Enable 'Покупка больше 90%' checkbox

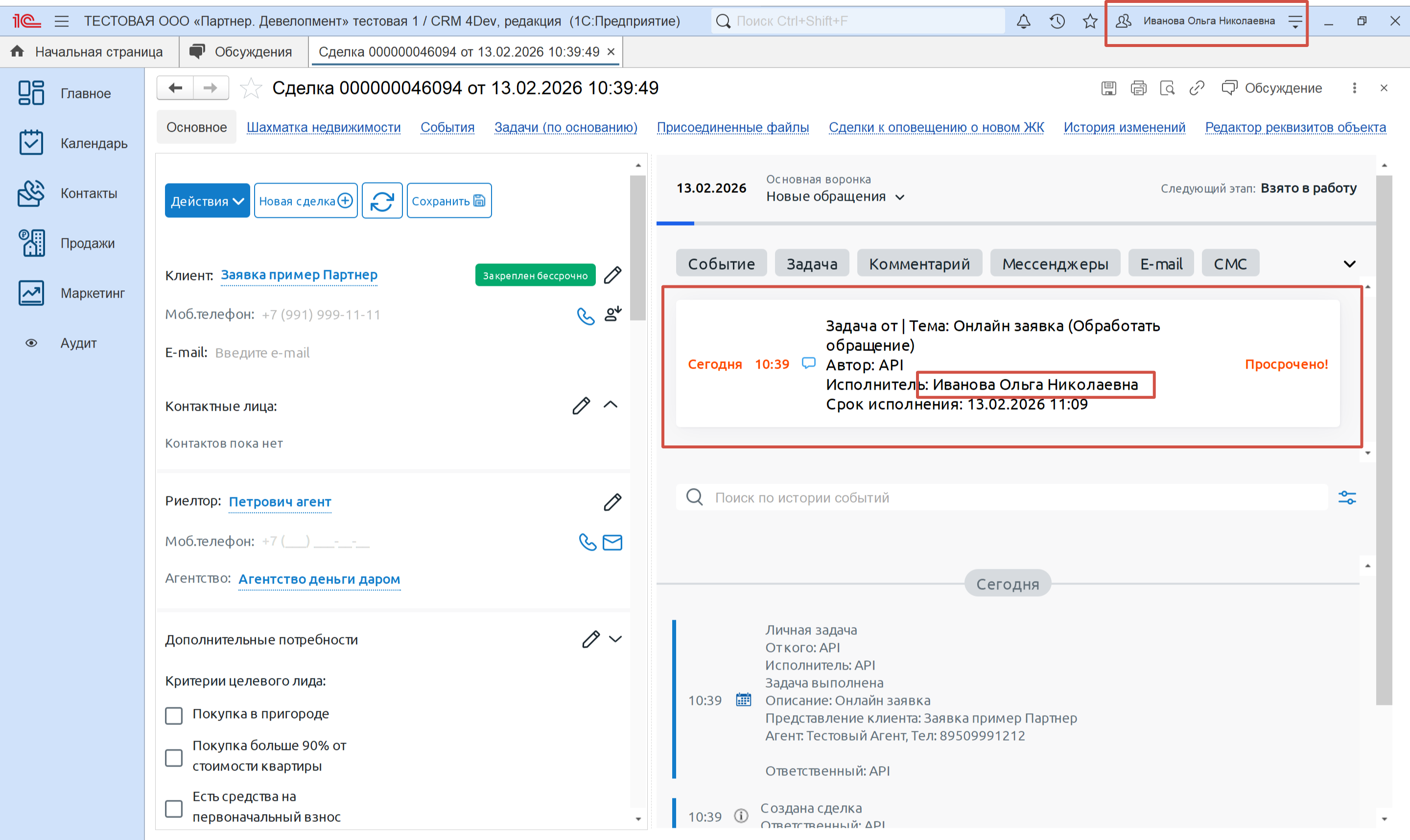(x=174, y=757)
